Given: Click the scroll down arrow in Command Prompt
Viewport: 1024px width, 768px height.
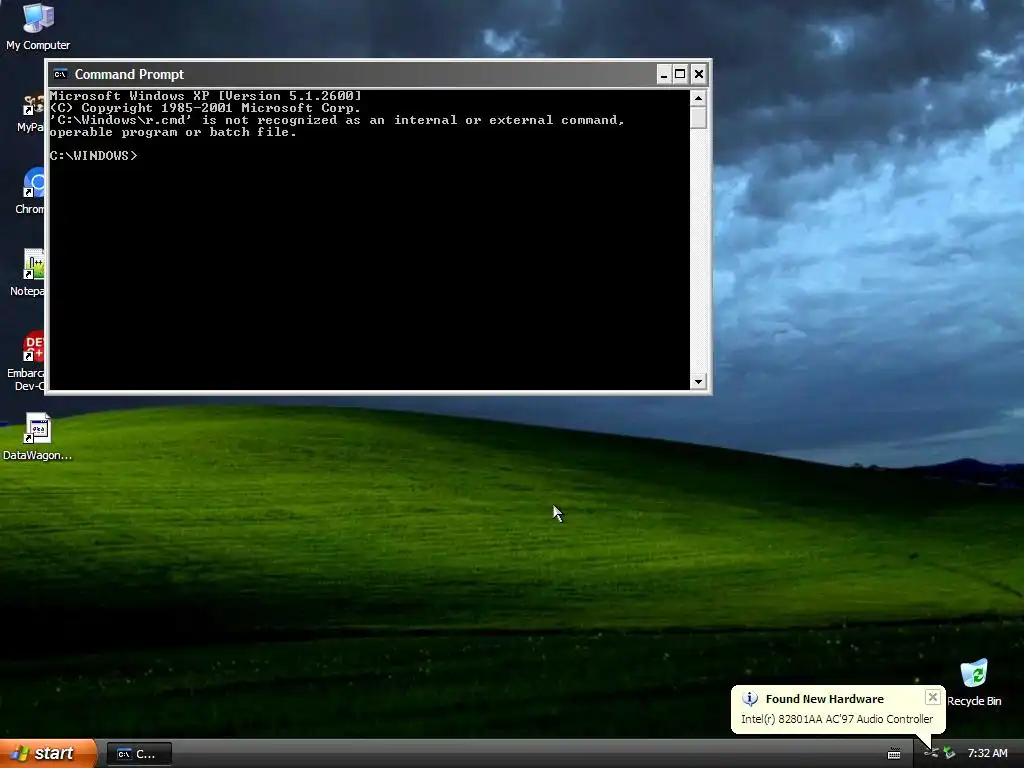Looking at the screenshot, I should (x=698, y=381).
